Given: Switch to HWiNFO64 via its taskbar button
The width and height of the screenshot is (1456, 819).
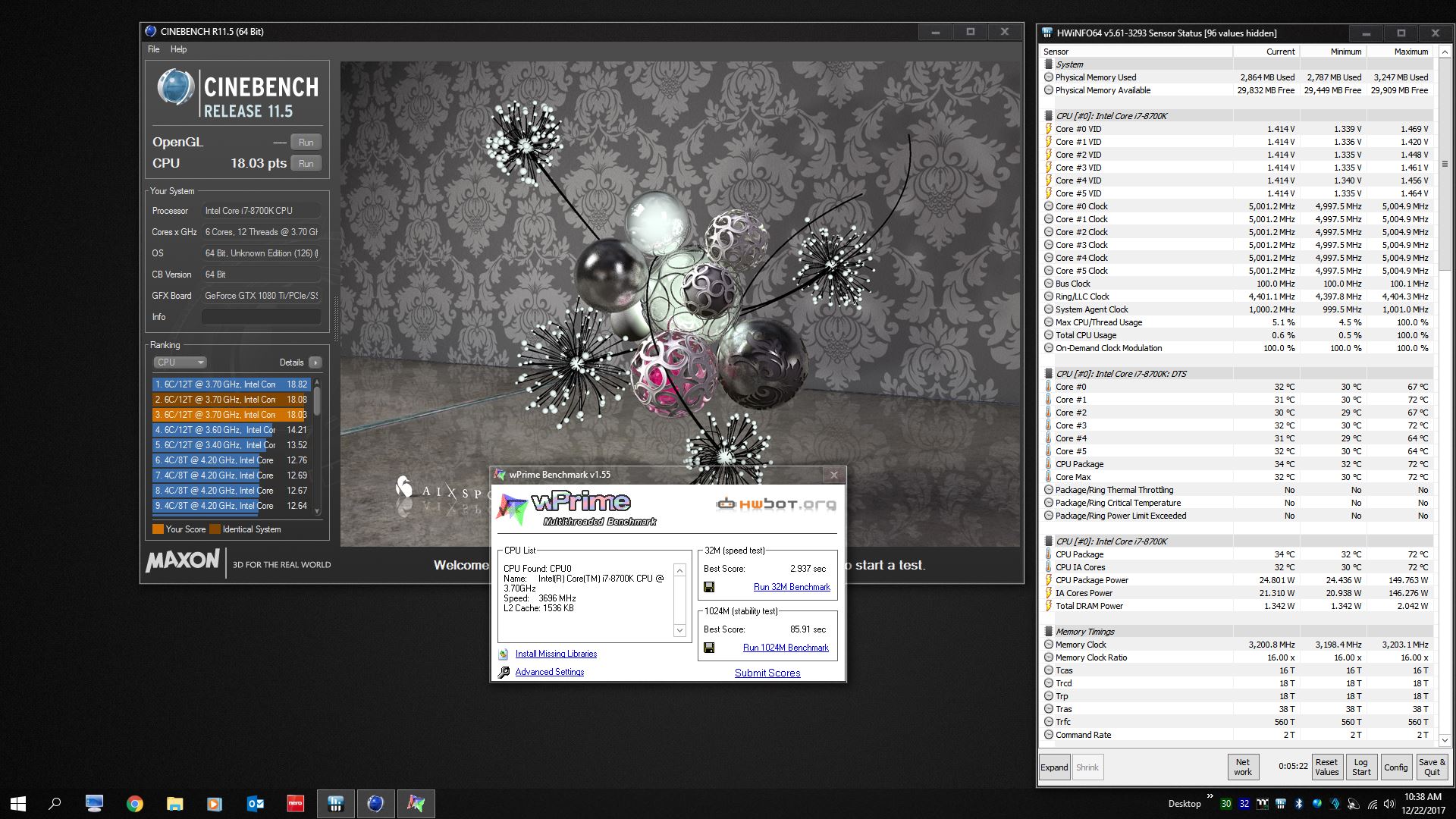Looking at the screenshot, I should coord(335,804).
